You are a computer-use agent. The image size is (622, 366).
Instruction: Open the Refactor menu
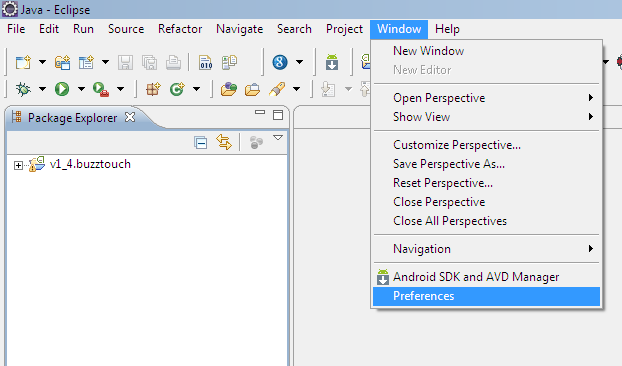coord(180,29)
